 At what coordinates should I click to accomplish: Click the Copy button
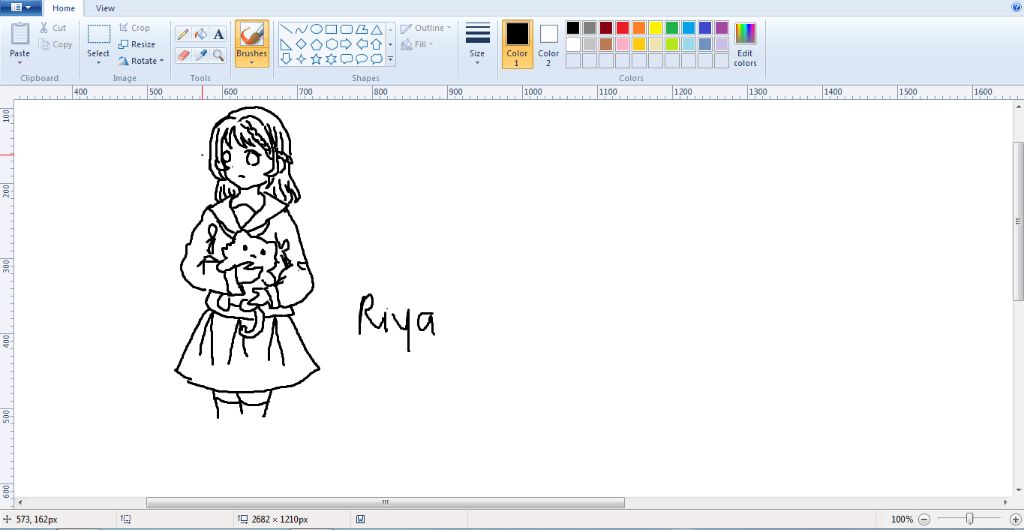click(x=55, y=44)
